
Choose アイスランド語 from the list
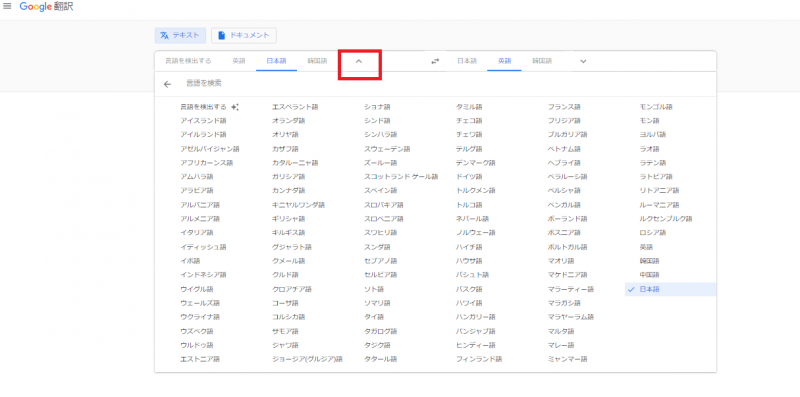(203, 121)
